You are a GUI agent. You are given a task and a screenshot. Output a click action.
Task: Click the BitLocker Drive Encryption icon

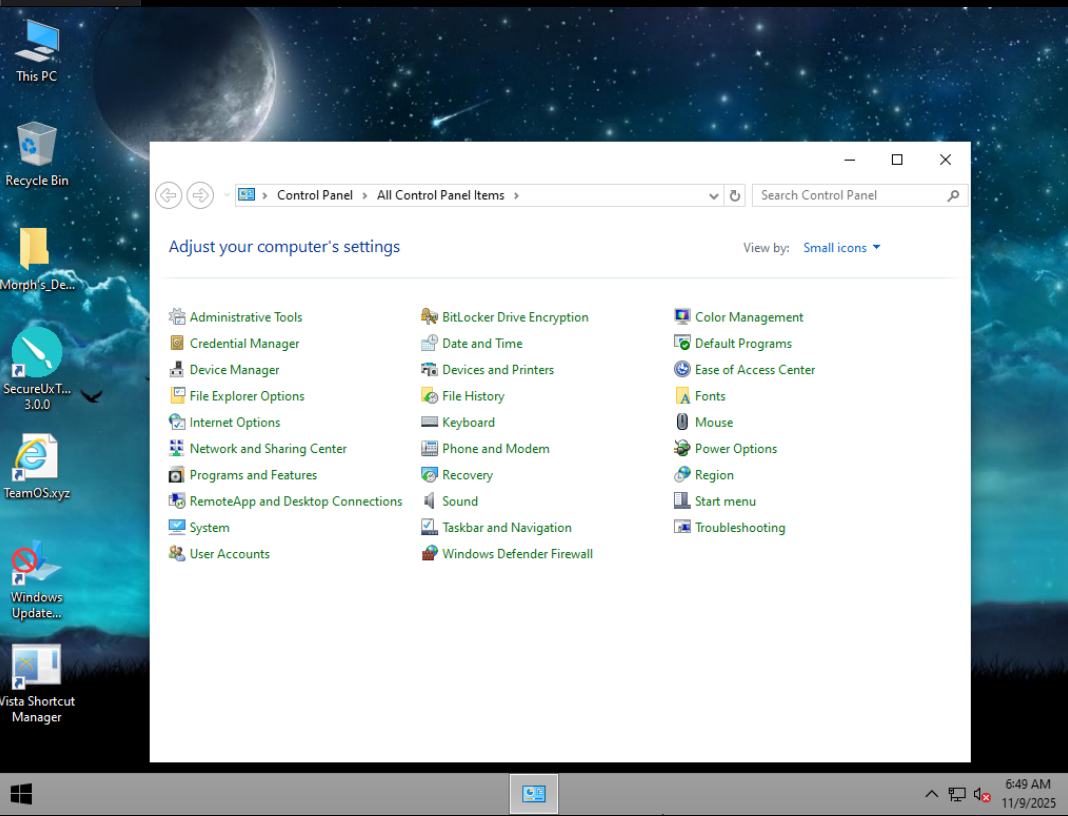click(x=430, y=317)
